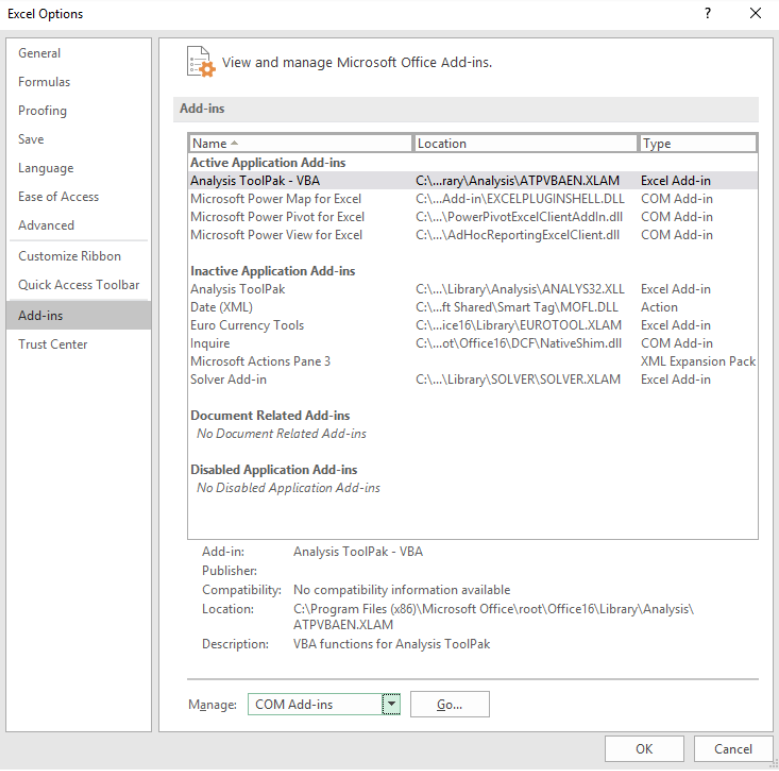779x771 pixels.
Task: Click the EUROTOOL.XLAM location cell
Action: click(x=519, y=325)
